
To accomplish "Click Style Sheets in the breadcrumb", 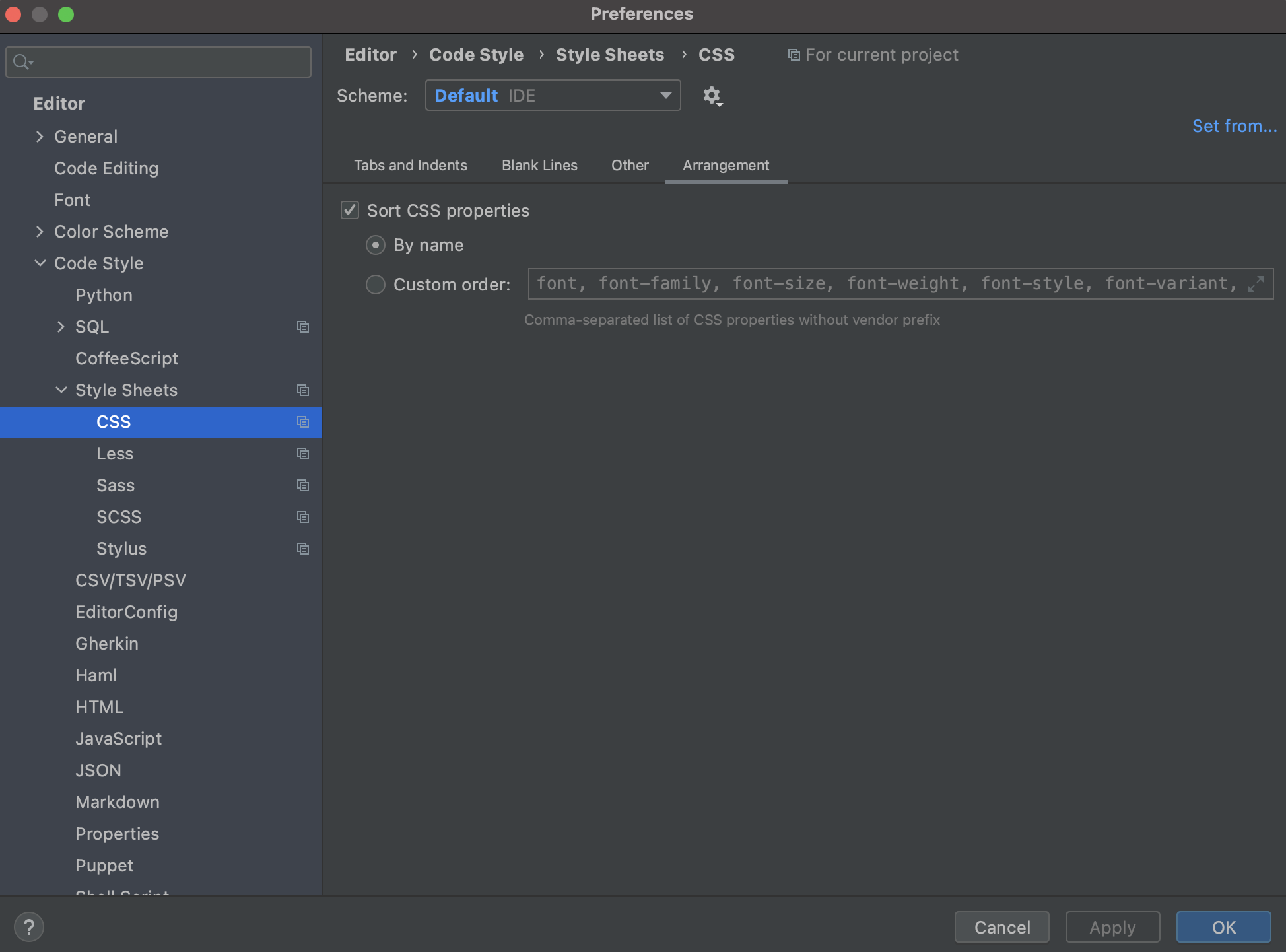I will pos(610,55).
